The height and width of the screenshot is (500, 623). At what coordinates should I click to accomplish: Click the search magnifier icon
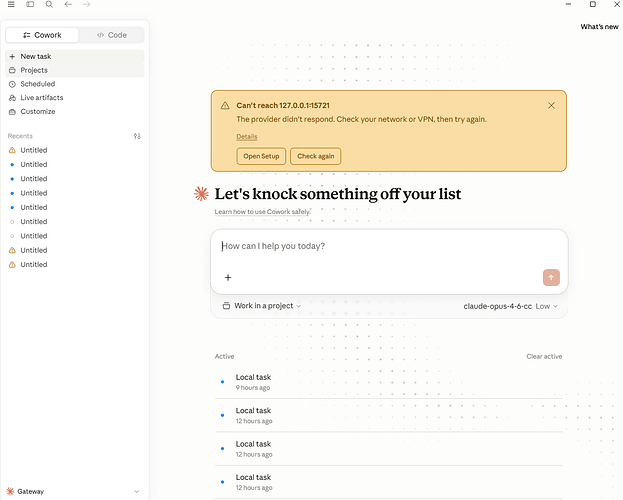click(x=49, y=4)
